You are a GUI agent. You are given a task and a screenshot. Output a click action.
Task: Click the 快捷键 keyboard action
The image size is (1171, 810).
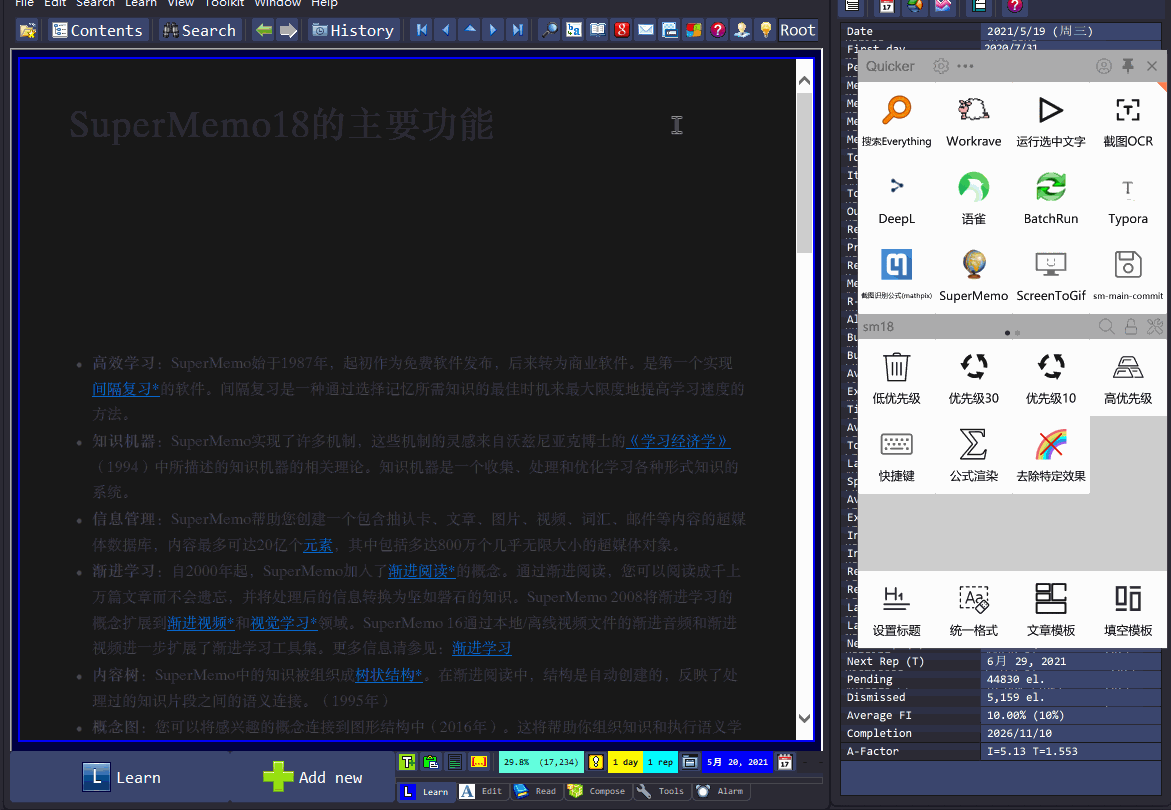896,456
